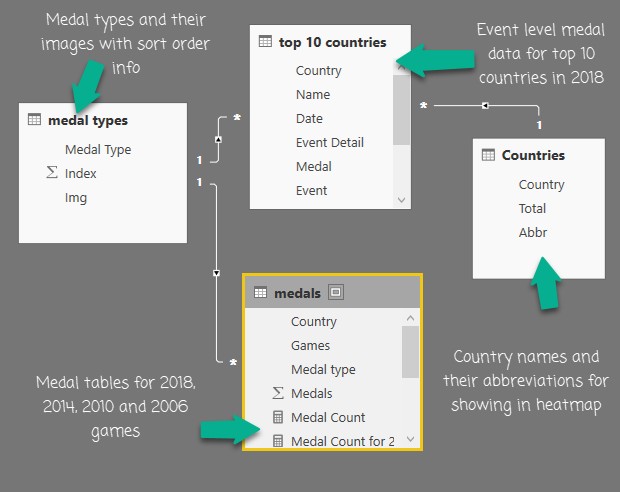Select the Games field in medals table
This screenshot has height=492, width=620.
[x=310, y=346]
